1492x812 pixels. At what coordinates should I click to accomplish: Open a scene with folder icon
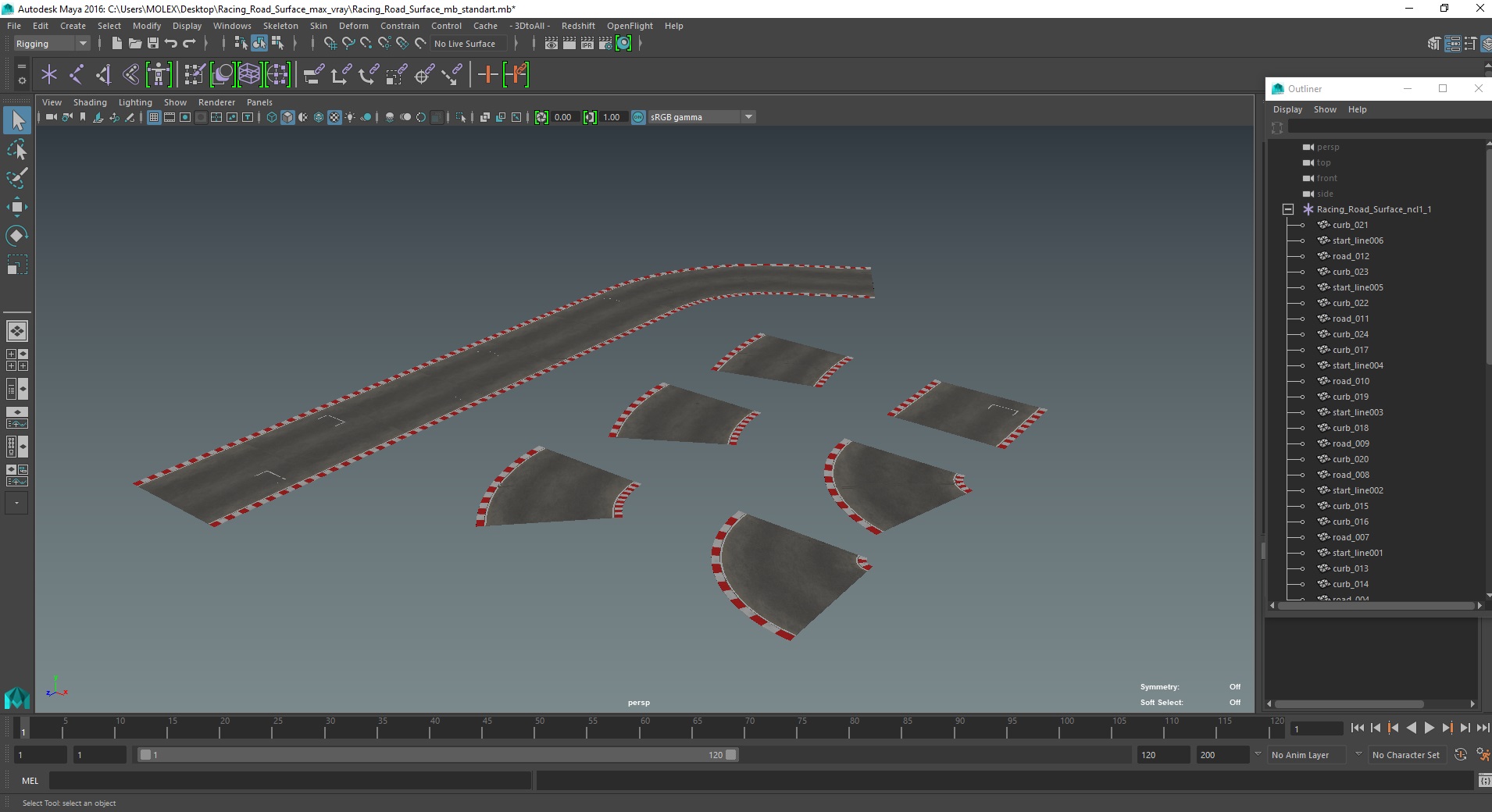[x=134, y=44]
